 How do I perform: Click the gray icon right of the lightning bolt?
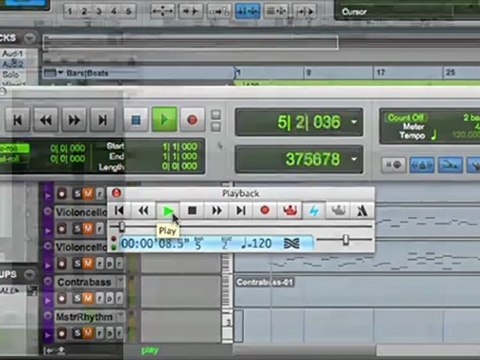[x=338, y=210]
